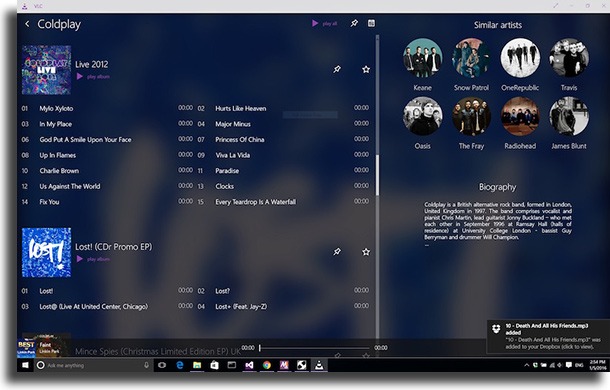The width and height of the screenshot is (610, 390).
Task: Open Google Chrome from the taskbar
Action: [267, 365]
